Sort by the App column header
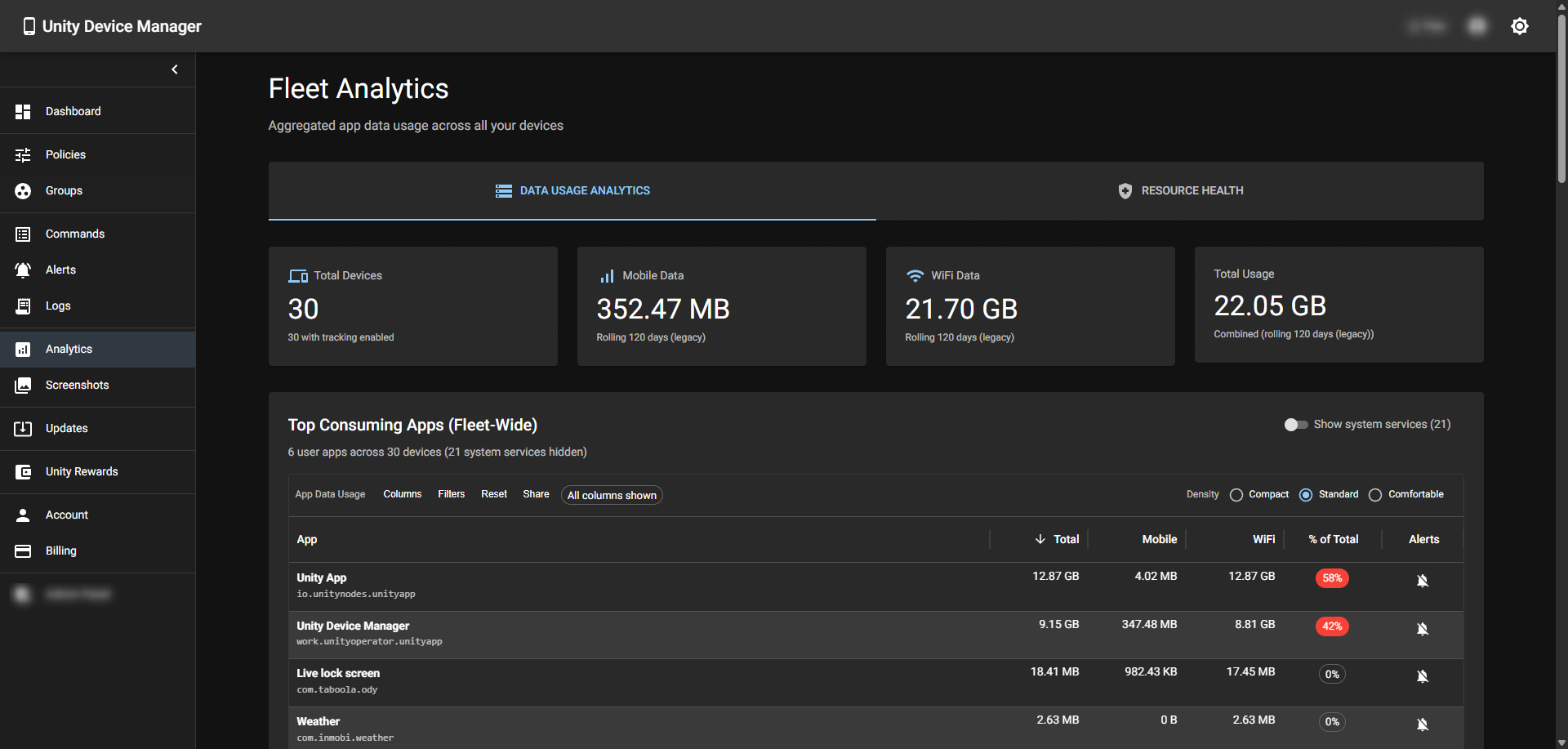 pyautogui.click(x=307, y=539)
